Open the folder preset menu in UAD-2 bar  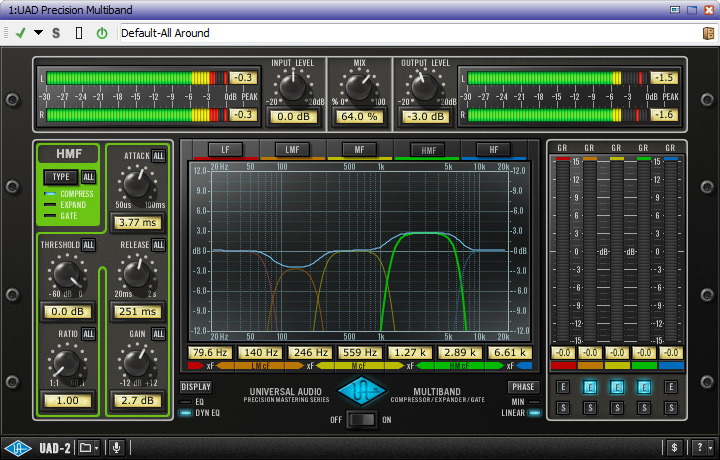point(88,448)
